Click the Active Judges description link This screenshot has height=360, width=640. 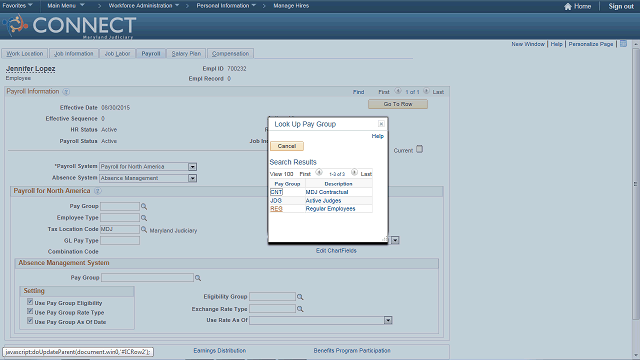[x=323, y=200]
